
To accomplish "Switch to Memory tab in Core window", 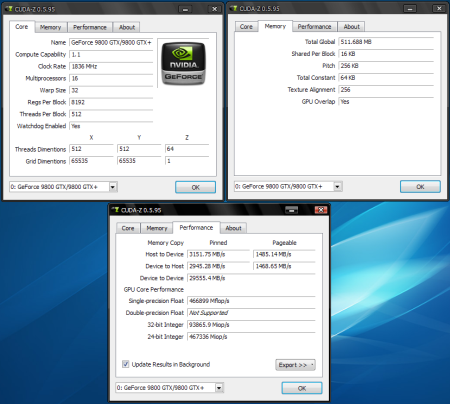I will tap(51, 27).
